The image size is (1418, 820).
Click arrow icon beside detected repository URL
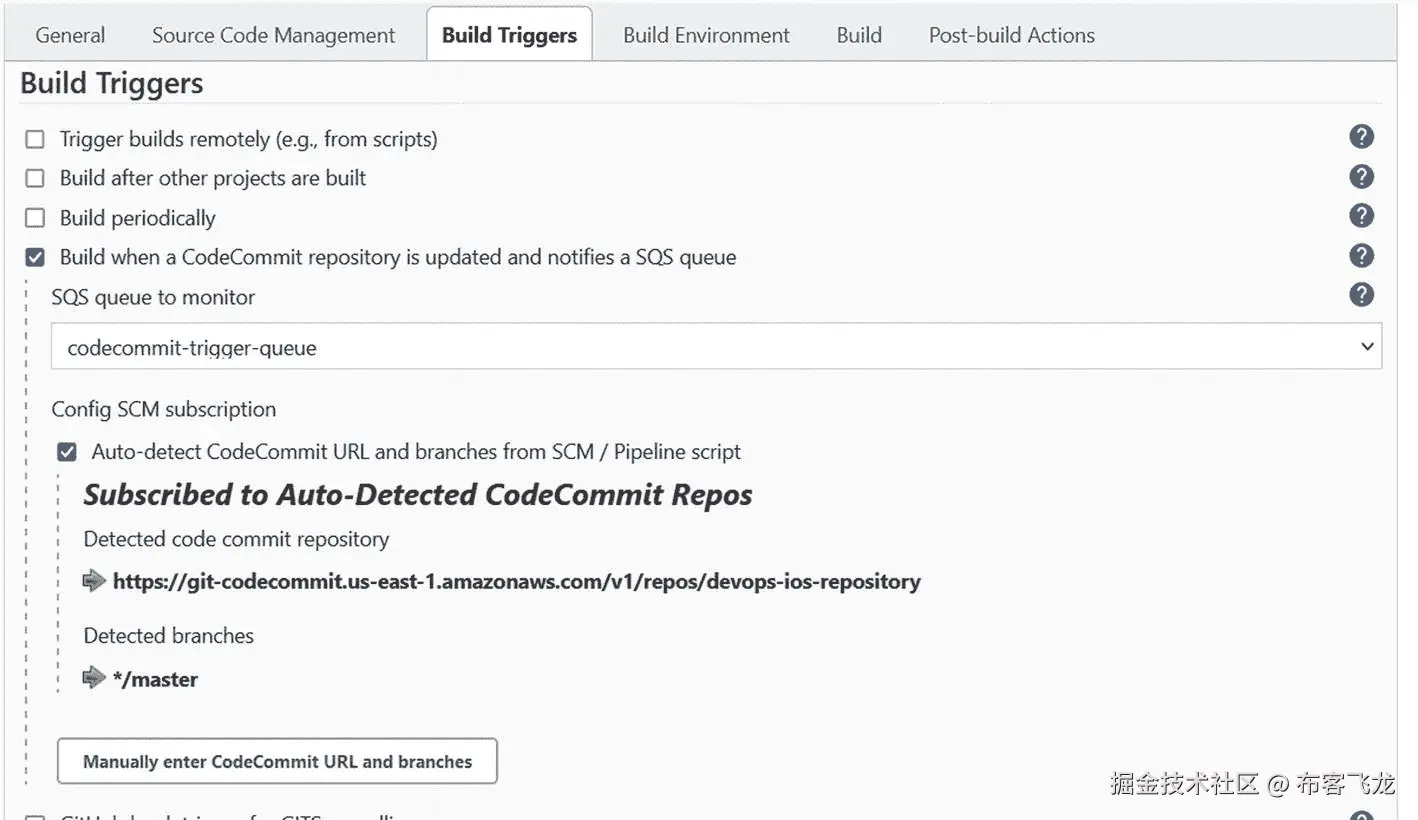(x=95, y=581)
